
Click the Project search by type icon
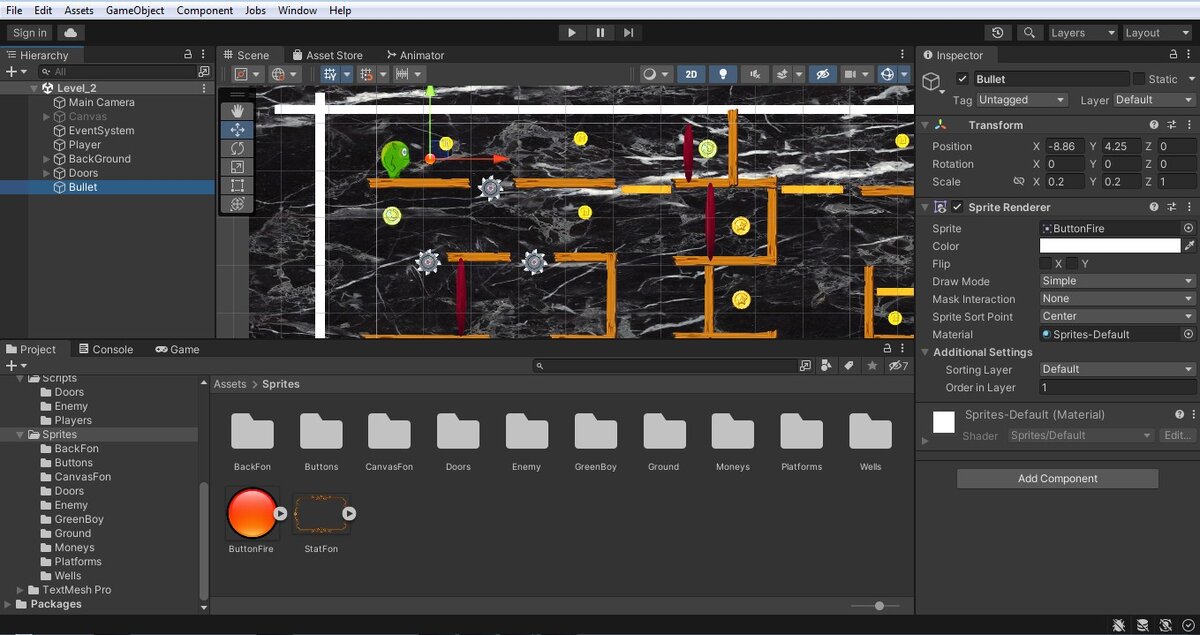point(828,366)
